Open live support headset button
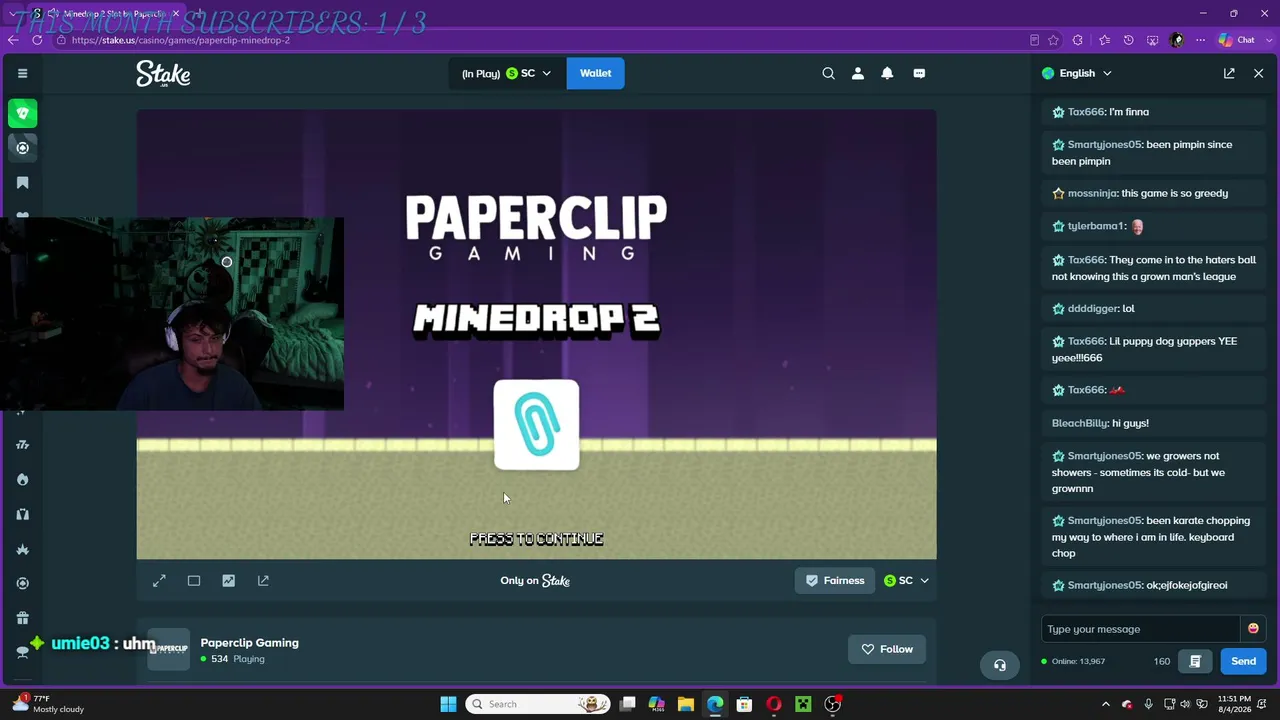Screen dimensions: 1280x720 click(x=999, y=665)
